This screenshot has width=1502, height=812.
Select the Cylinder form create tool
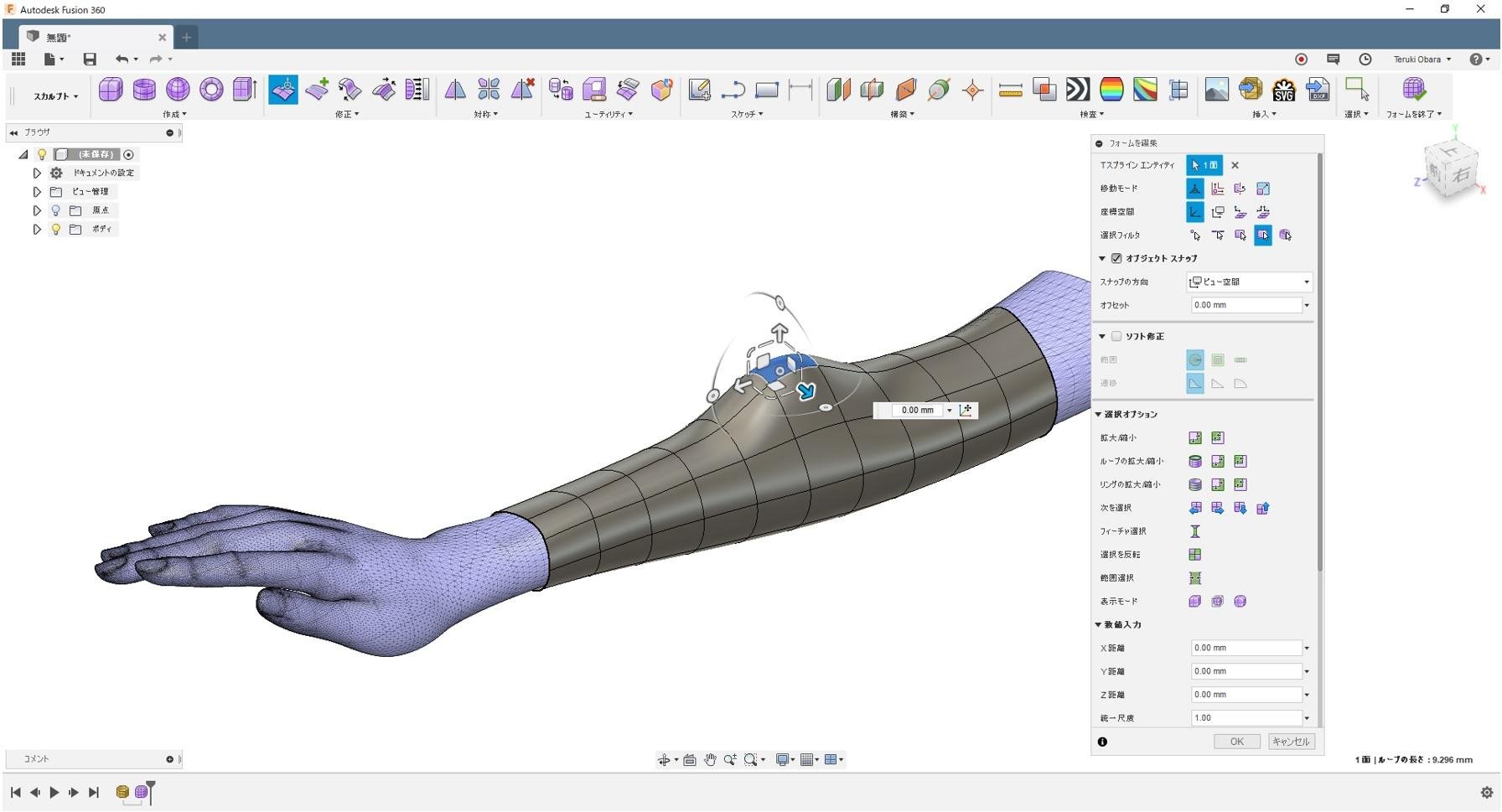click(144, 89)
